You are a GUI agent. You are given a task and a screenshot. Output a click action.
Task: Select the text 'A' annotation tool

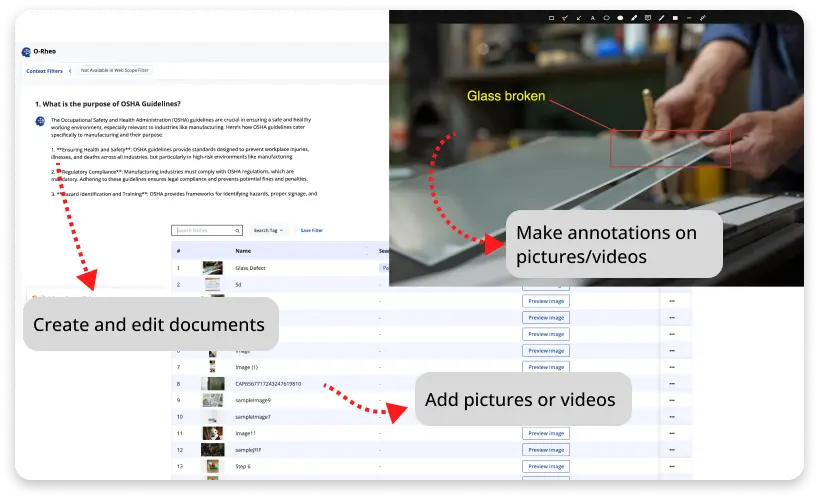[592, 18]
